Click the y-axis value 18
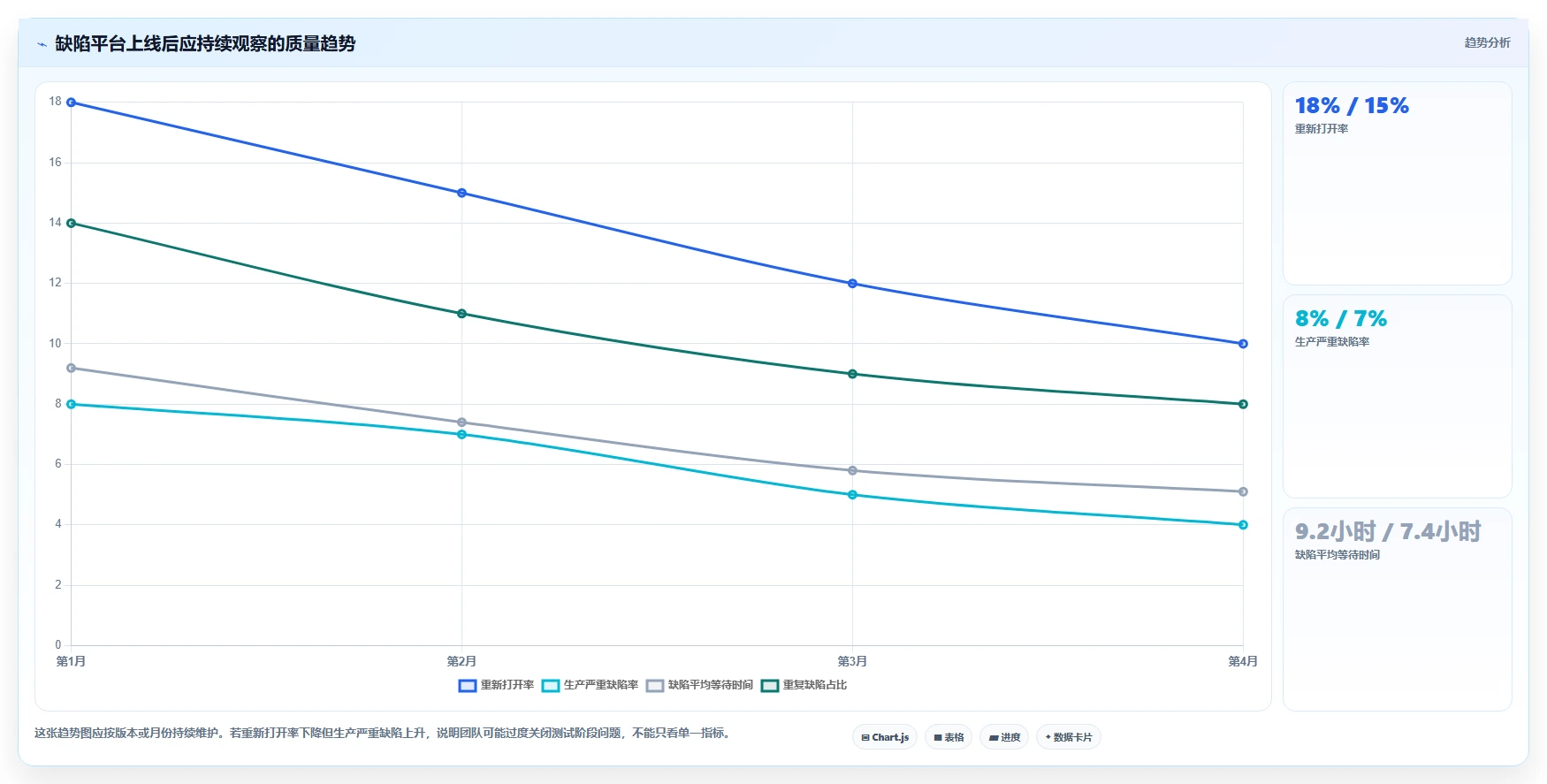 (56, 102)
